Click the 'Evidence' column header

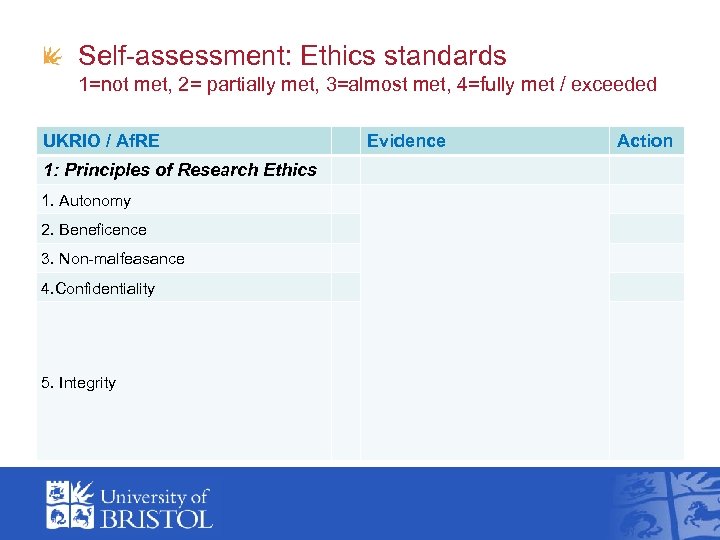(x=406, y=141)
